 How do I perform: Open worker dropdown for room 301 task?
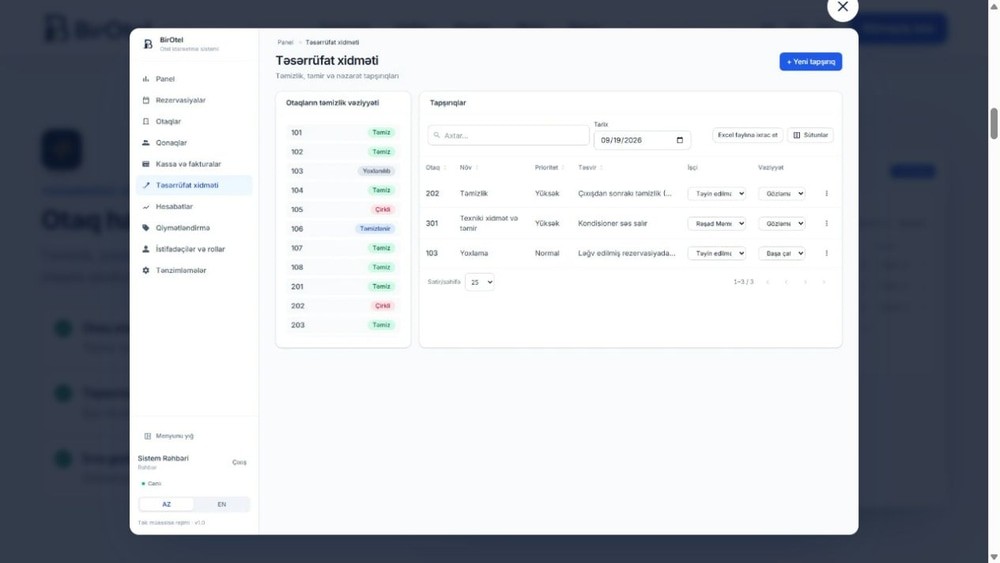(x=716, y=223)
